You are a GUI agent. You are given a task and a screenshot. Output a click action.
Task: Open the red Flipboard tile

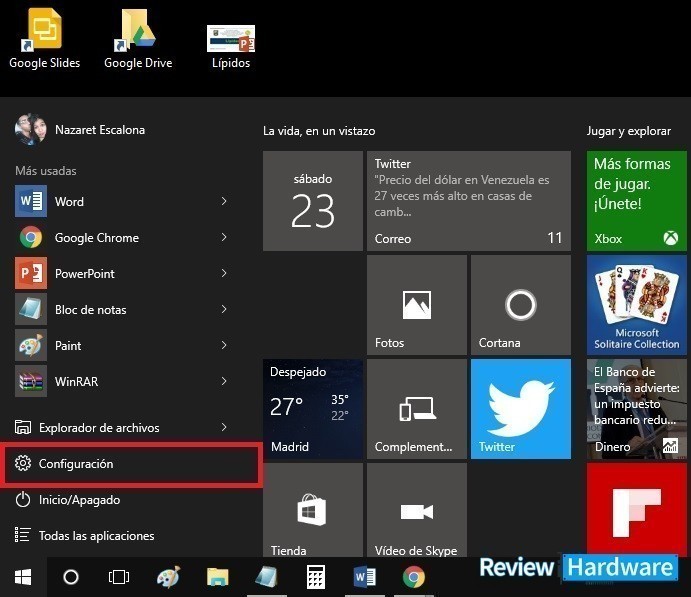[637, 509]
